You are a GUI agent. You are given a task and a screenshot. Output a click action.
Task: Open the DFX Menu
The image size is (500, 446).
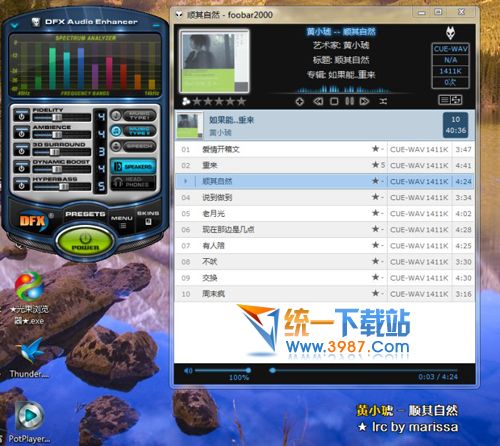[122, 221]
